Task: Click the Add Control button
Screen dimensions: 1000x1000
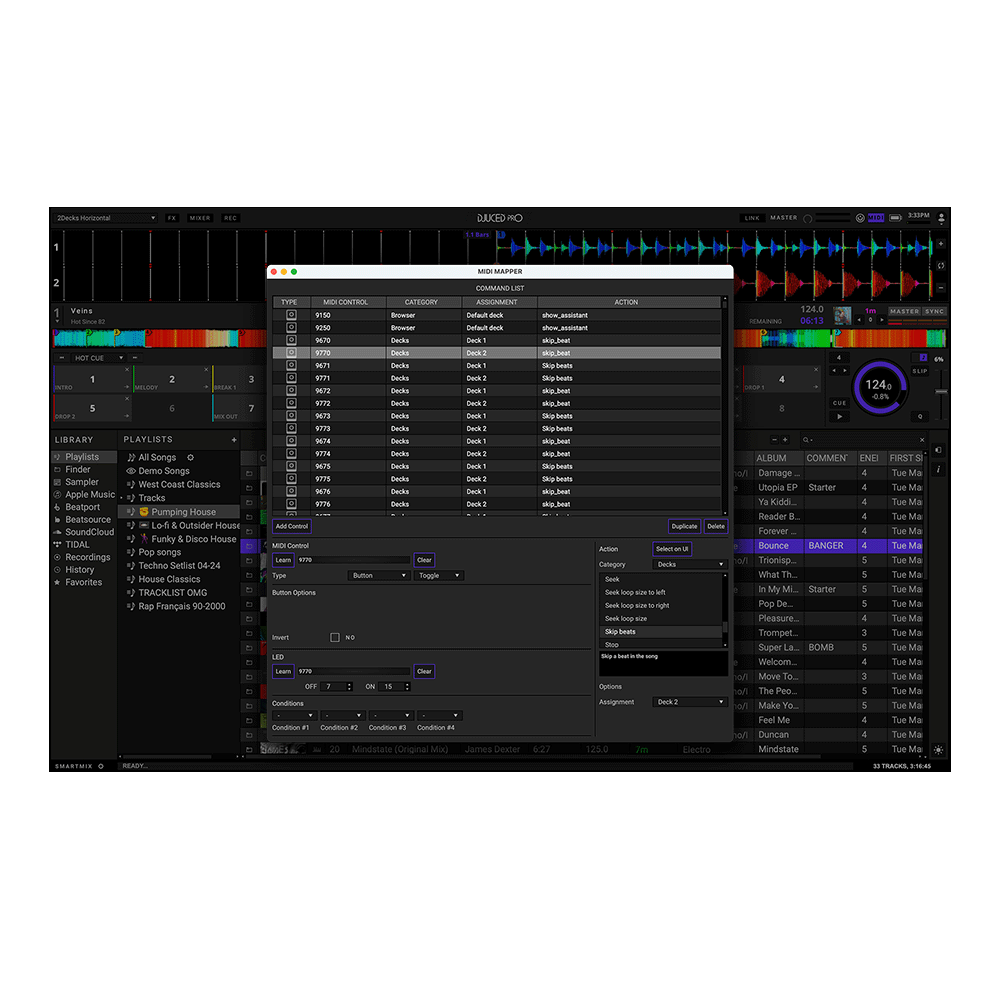Action: click(x=292, y=526)
